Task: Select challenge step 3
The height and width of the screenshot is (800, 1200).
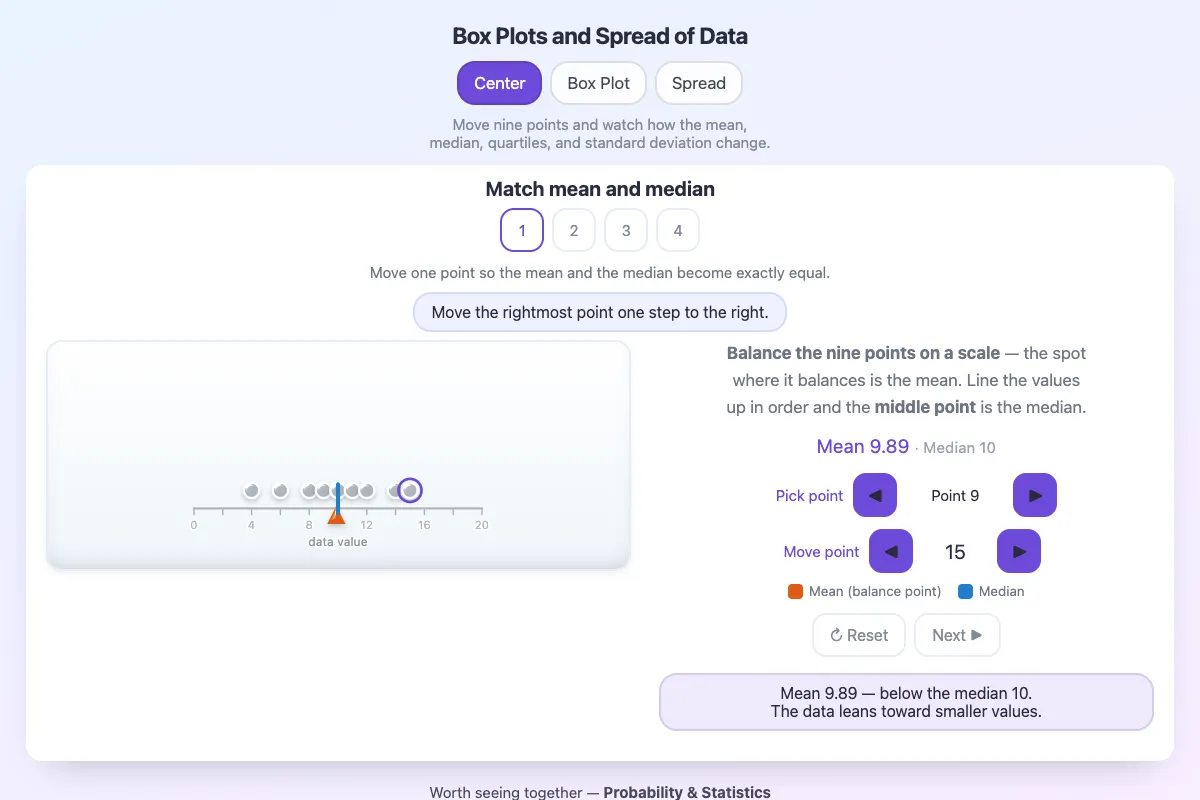Action: click(x=626, y=230)
